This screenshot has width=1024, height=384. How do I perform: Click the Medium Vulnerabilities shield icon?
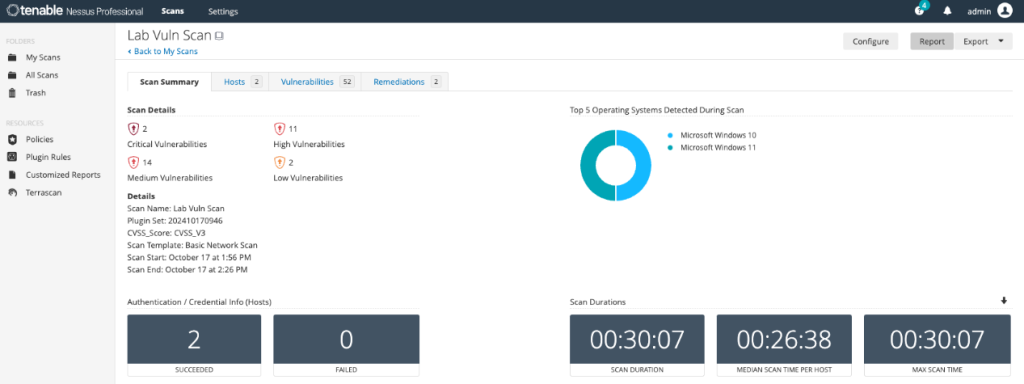pyautogui.click(x=133, y=162)
